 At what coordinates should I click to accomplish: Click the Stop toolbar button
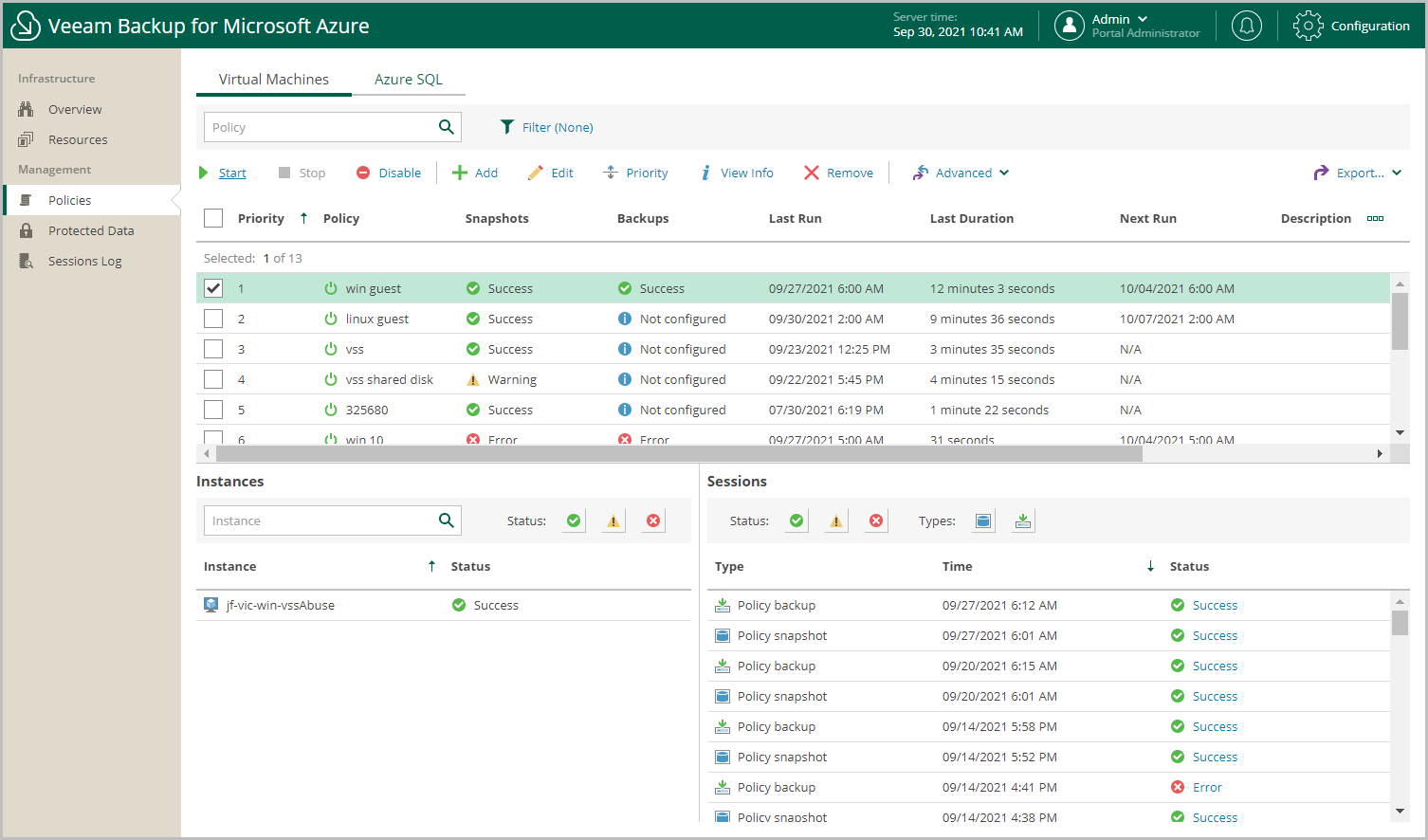(x=302, y=173)
